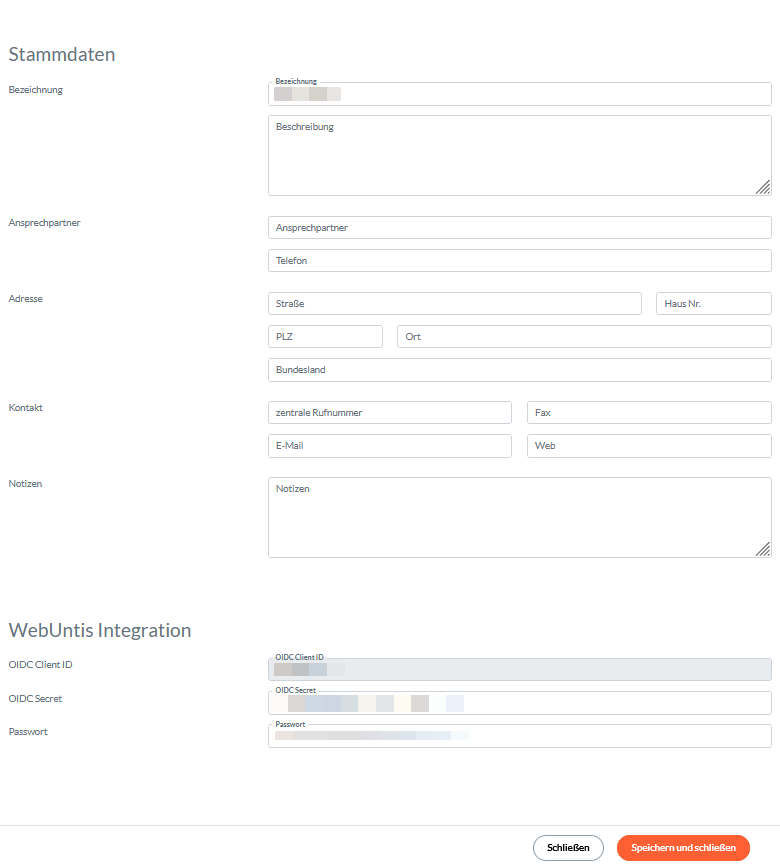Click into the Ansprechpartner field
The width and height of the screenshot is (780, 865).
(520, 228)
